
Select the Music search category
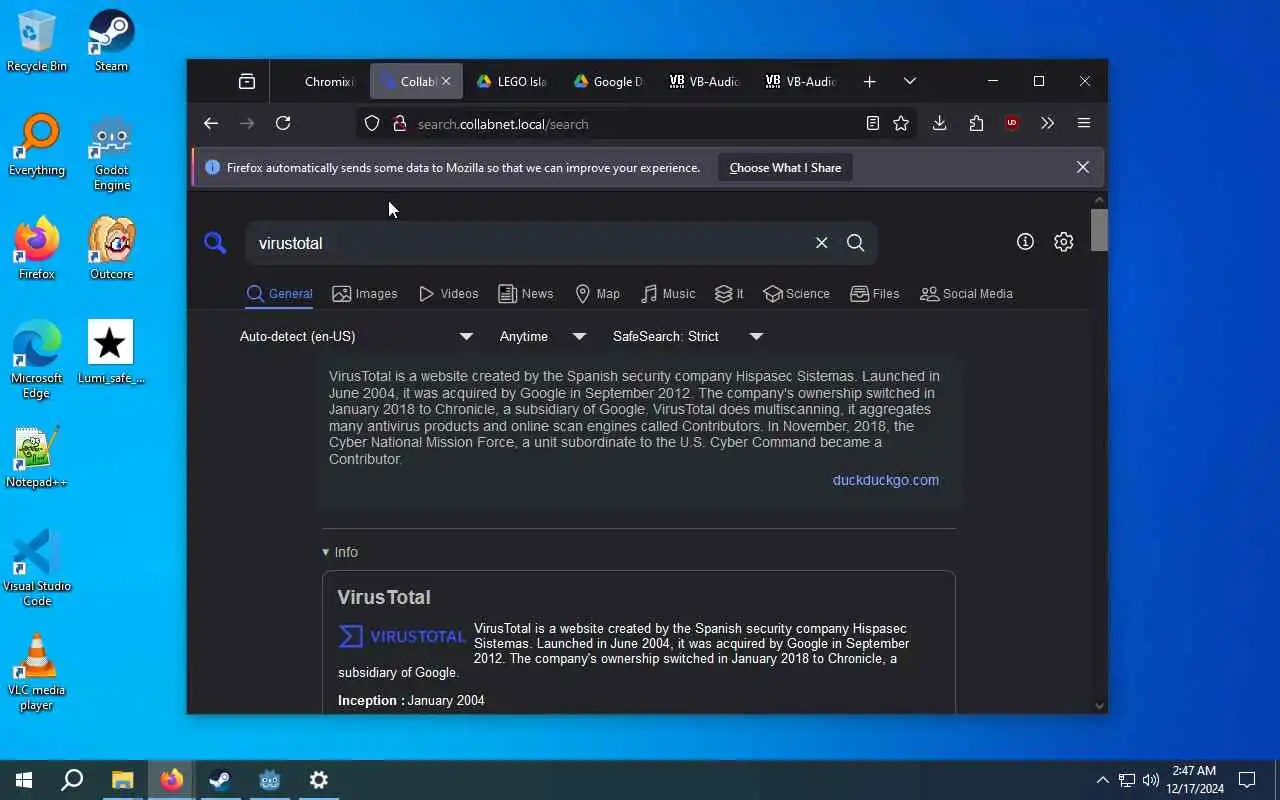coord(668,294)
